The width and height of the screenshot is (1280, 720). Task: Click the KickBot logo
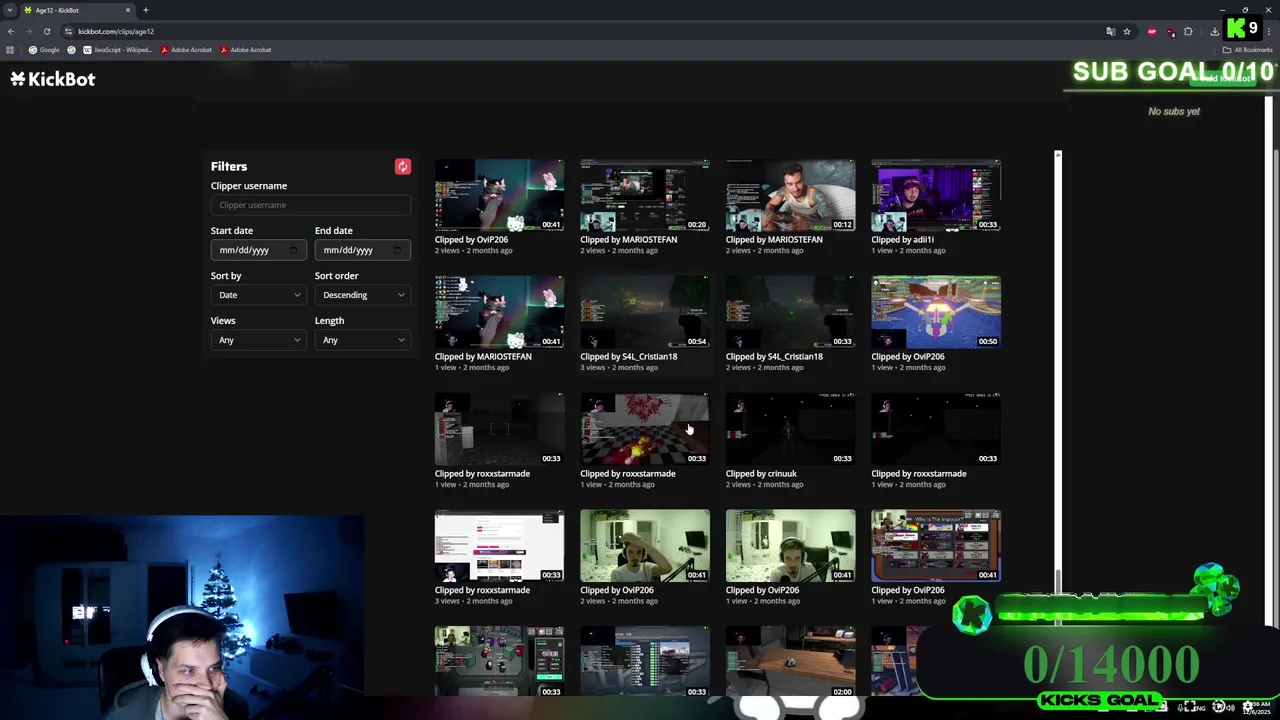pos(53,79)
